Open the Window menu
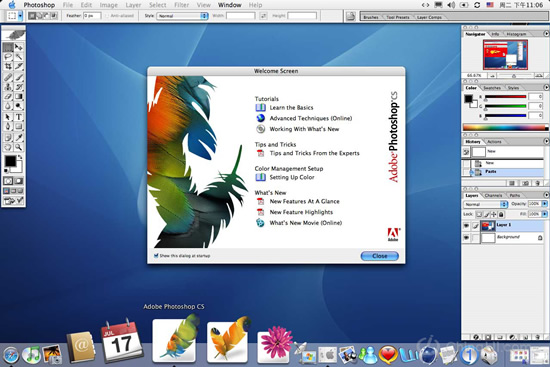The width and height of the screenshot is (550, 367). [x=229, y=5]
